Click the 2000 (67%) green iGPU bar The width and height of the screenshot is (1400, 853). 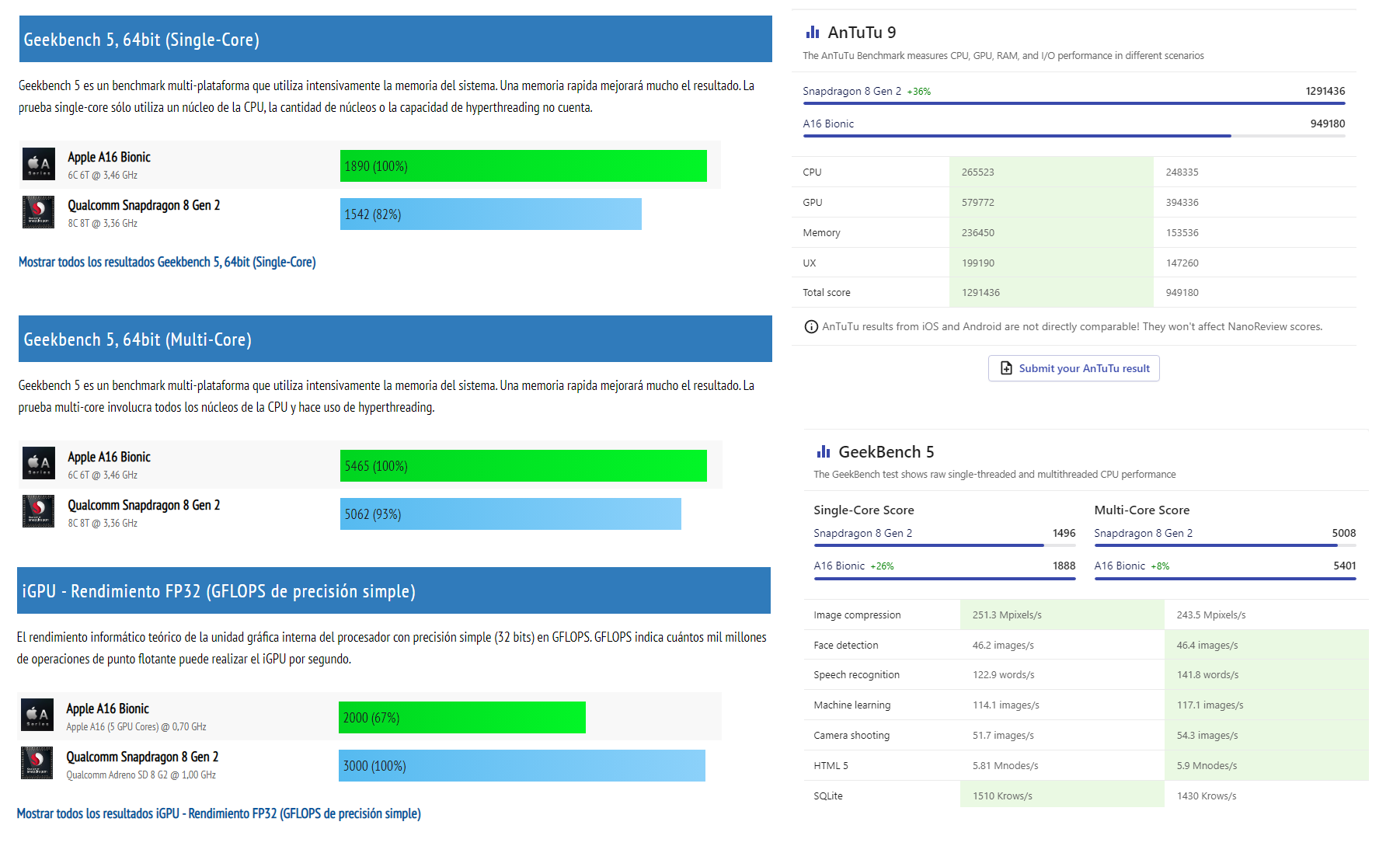[x=462, y=718]
